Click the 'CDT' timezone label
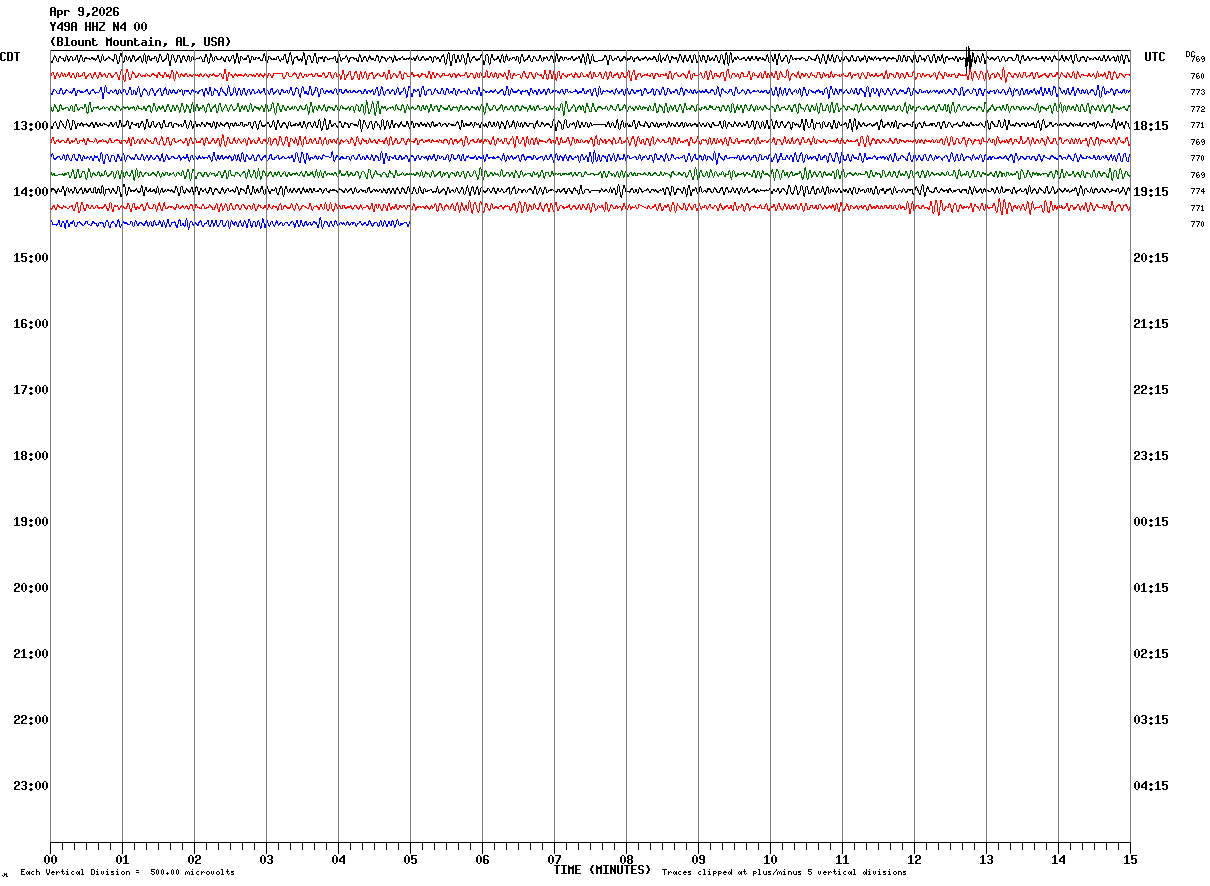This screenshot has height=886, width=1210. tap(10, 57)
